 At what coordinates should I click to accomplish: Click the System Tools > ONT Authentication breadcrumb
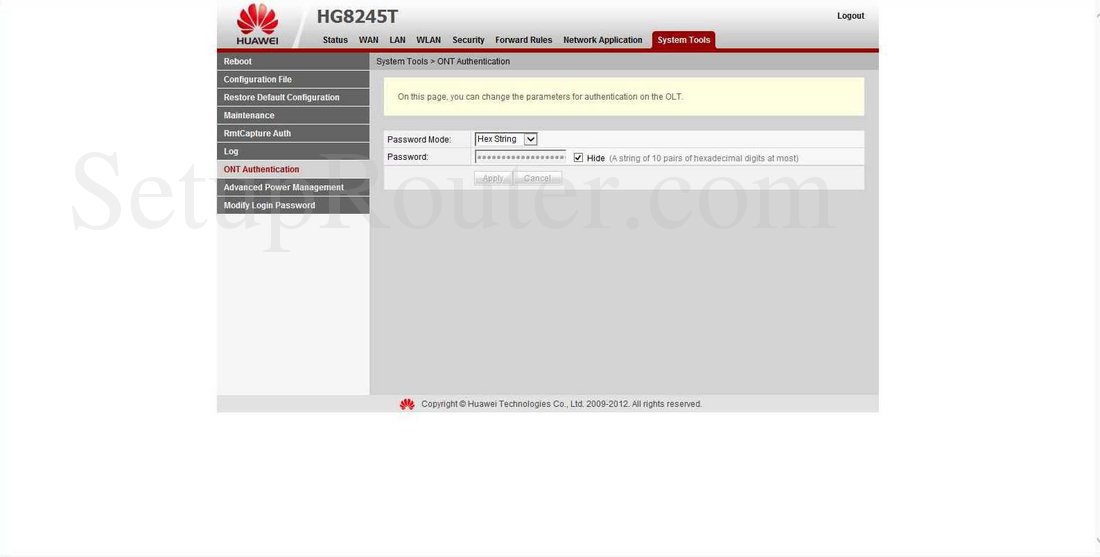click(443, 62)
